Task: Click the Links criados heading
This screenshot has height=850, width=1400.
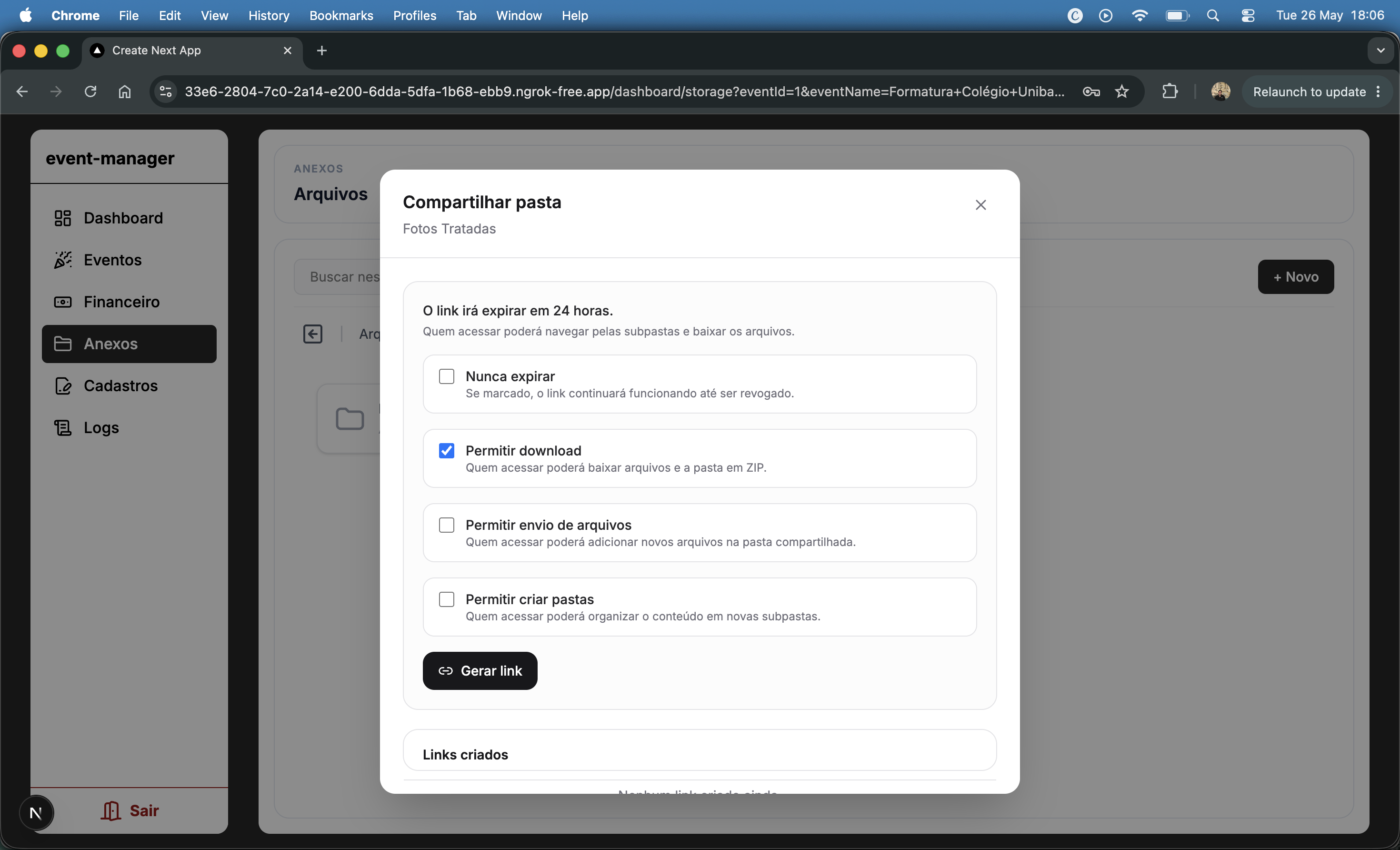Action: coord(465,755)
